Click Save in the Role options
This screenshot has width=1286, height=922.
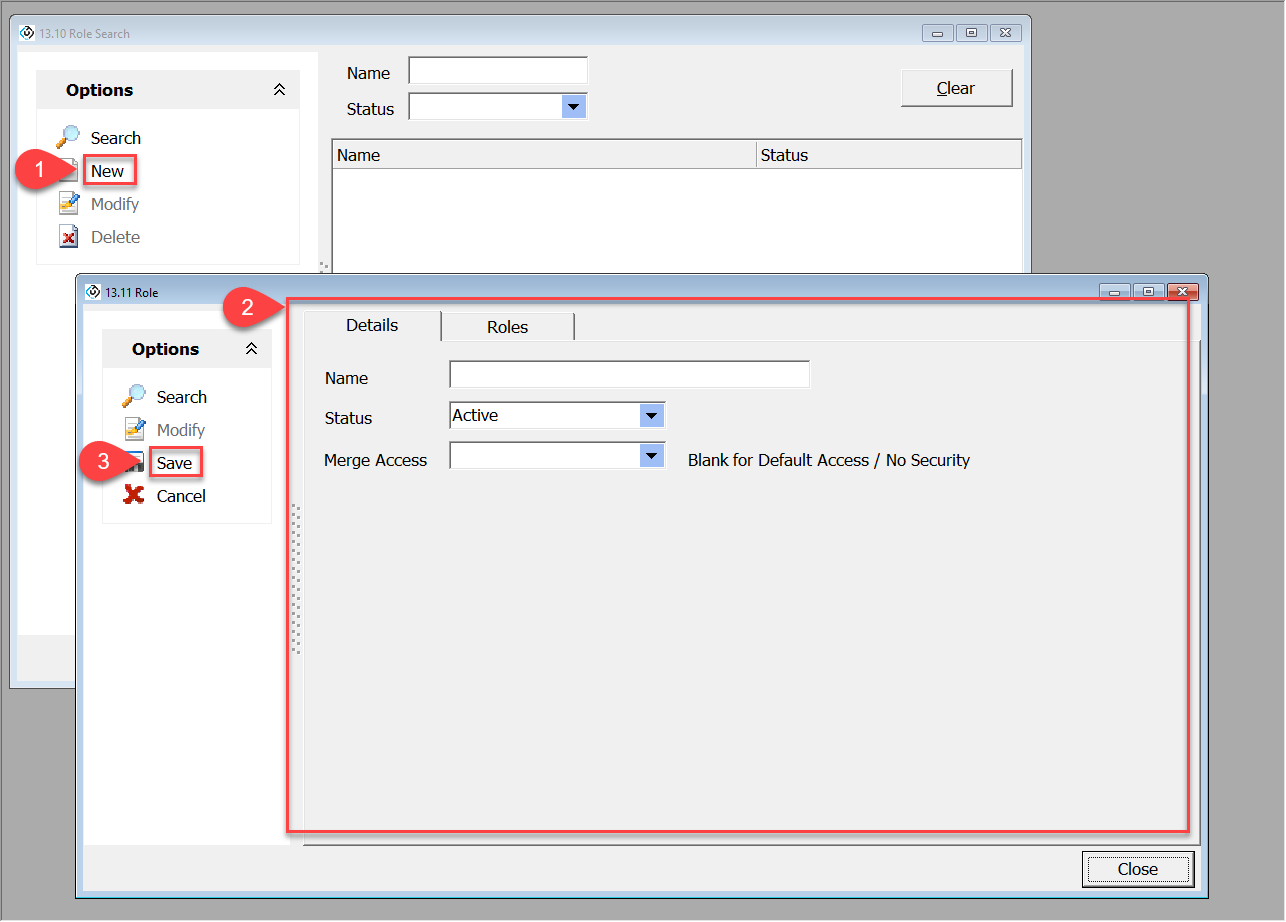point(174,463)
